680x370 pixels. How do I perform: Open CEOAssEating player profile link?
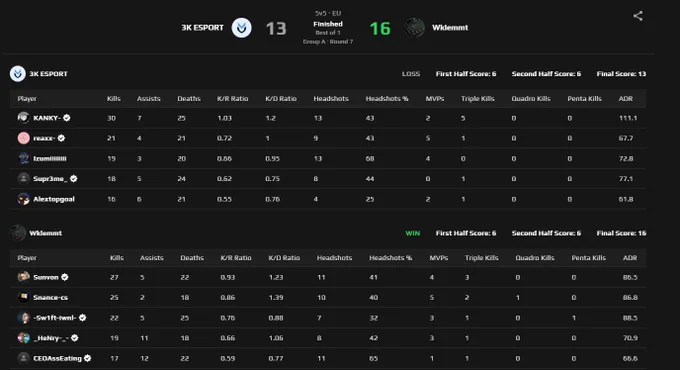(x=57, y=358)
